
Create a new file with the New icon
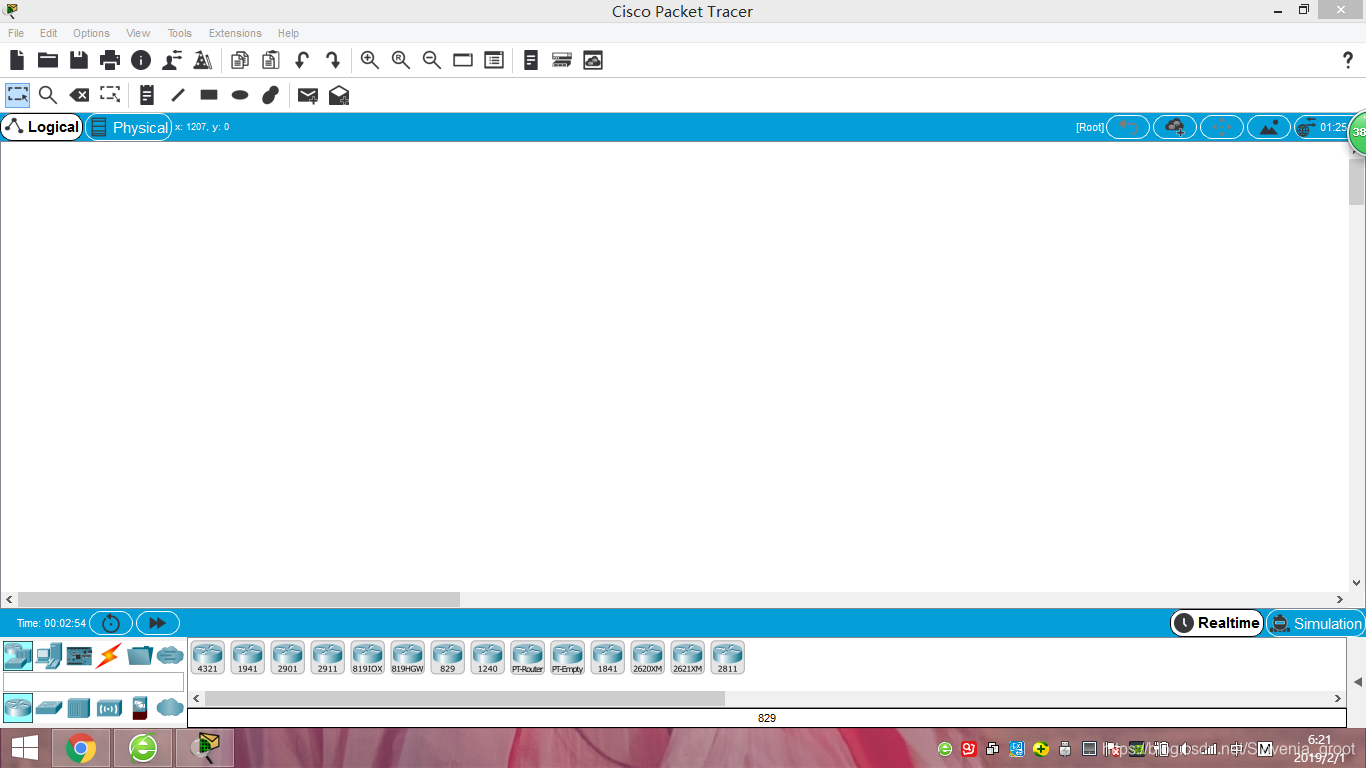click(17, 60)
